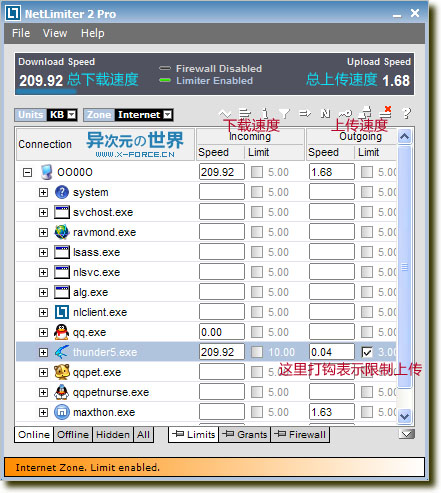Enable qq.exe incoming limit checkbox
The image size is (441, 493).
[257, 332]
